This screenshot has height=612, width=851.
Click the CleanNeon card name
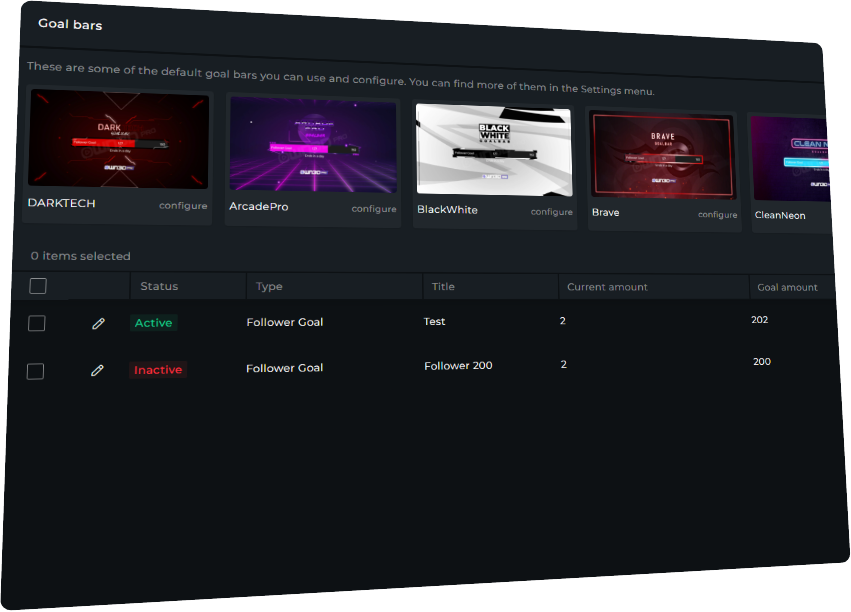(780, 215)
